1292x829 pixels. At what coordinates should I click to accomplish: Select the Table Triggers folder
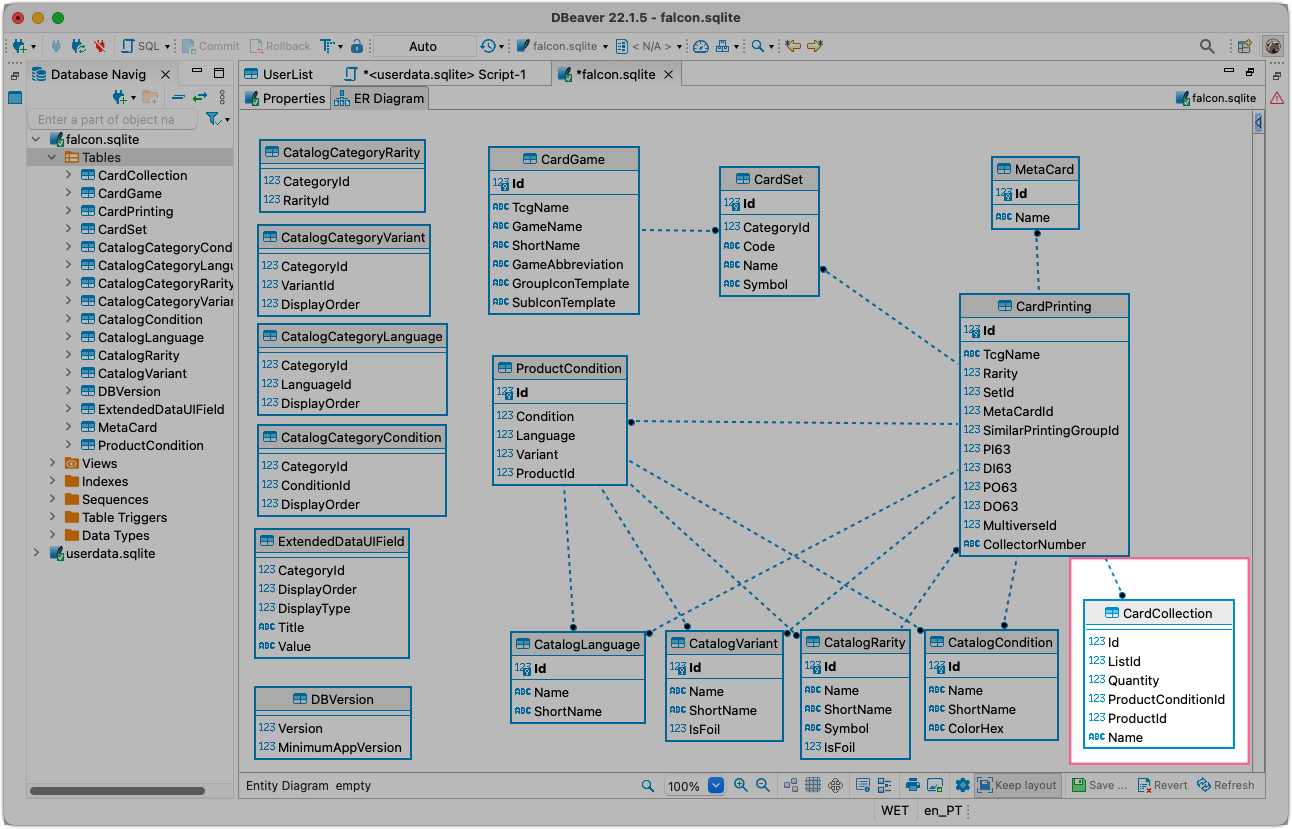124,518
